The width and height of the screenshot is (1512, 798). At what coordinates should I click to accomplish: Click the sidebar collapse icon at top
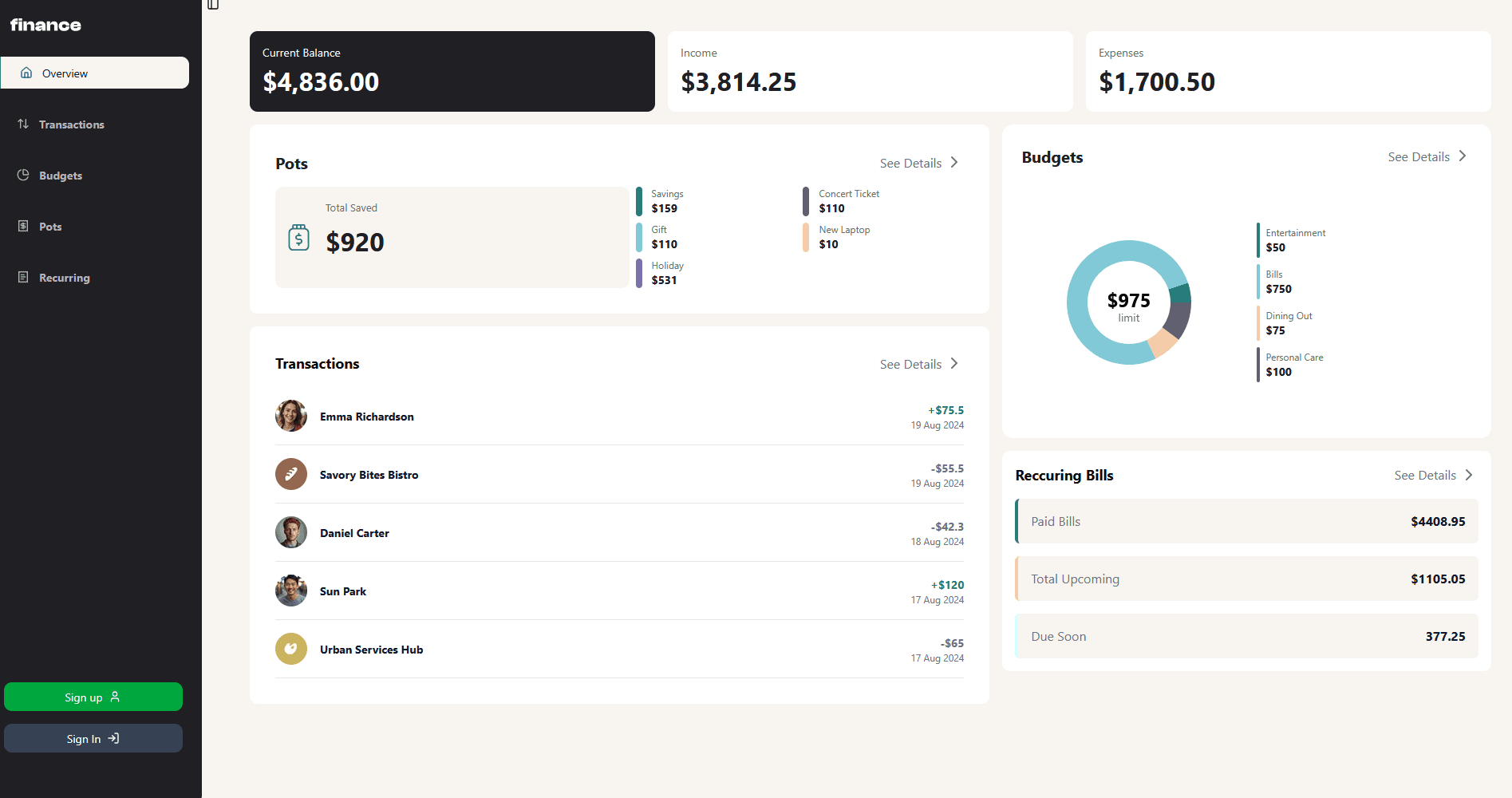coord(213,5)
